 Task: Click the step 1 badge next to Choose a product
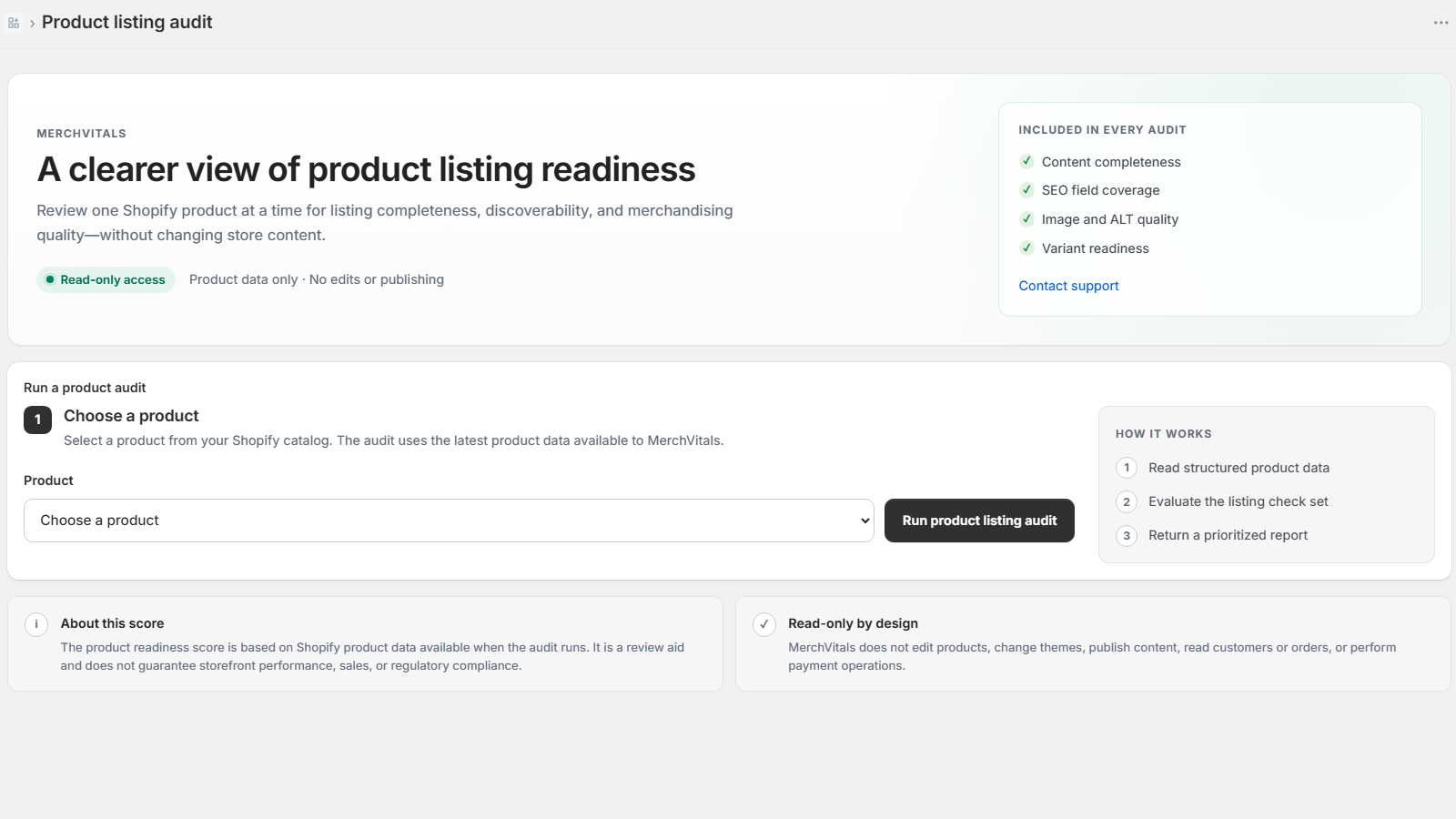37,420
